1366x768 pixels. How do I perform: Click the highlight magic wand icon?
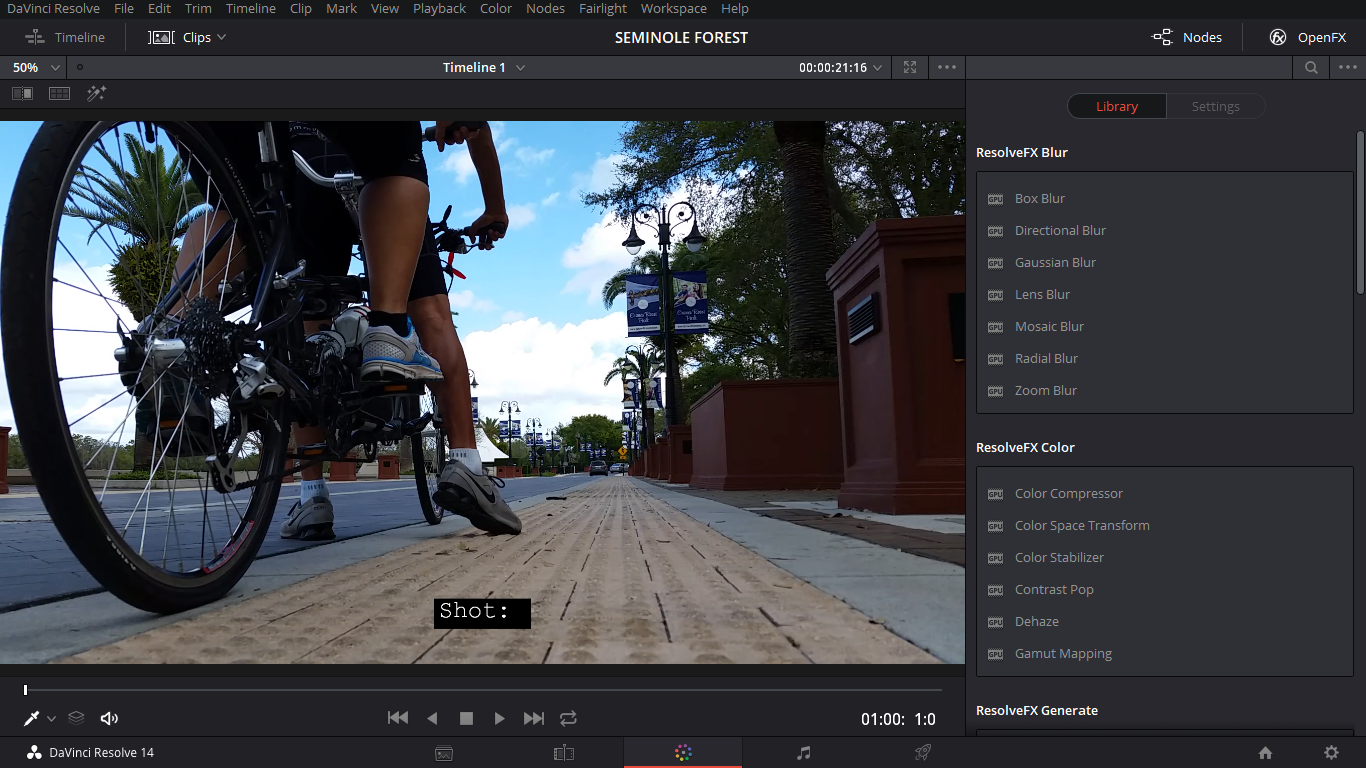(x=96, y=93)
